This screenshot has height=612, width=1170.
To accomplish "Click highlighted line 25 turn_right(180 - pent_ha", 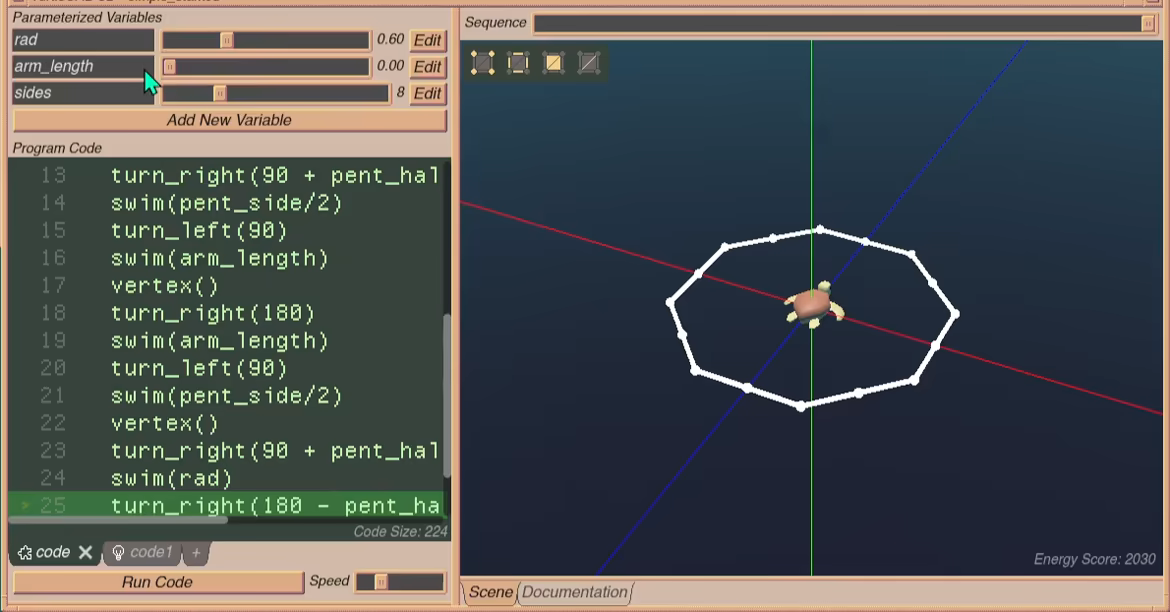I will pos(226,505).
